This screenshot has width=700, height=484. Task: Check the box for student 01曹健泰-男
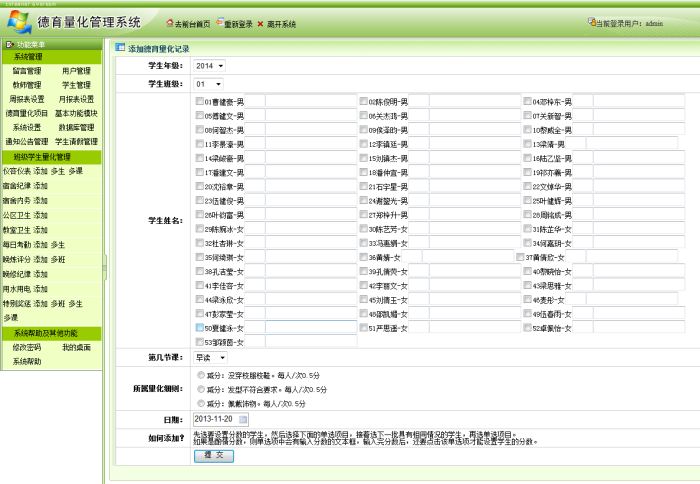pos(200,102)
